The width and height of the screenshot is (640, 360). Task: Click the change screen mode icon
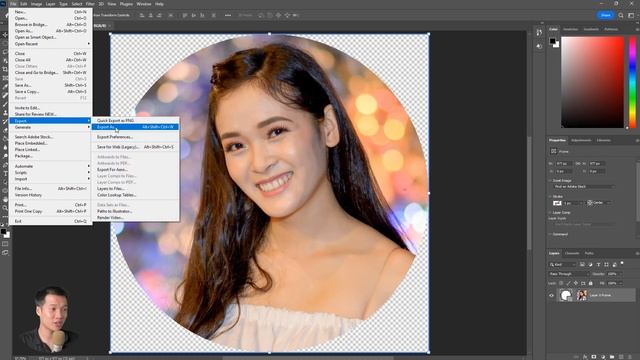pos(5,253)
